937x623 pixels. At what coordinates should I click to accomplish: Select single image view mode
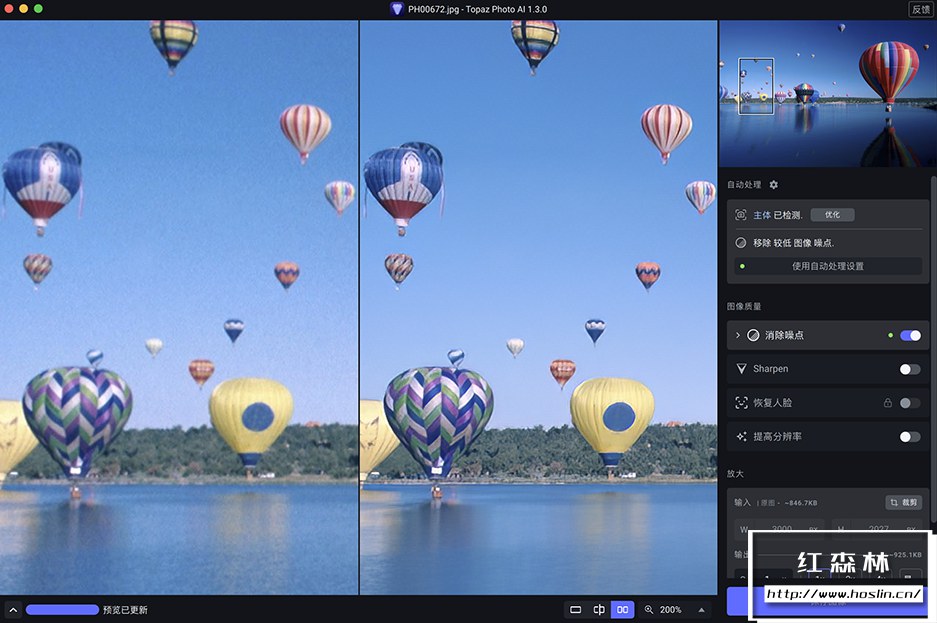(575, 609)
